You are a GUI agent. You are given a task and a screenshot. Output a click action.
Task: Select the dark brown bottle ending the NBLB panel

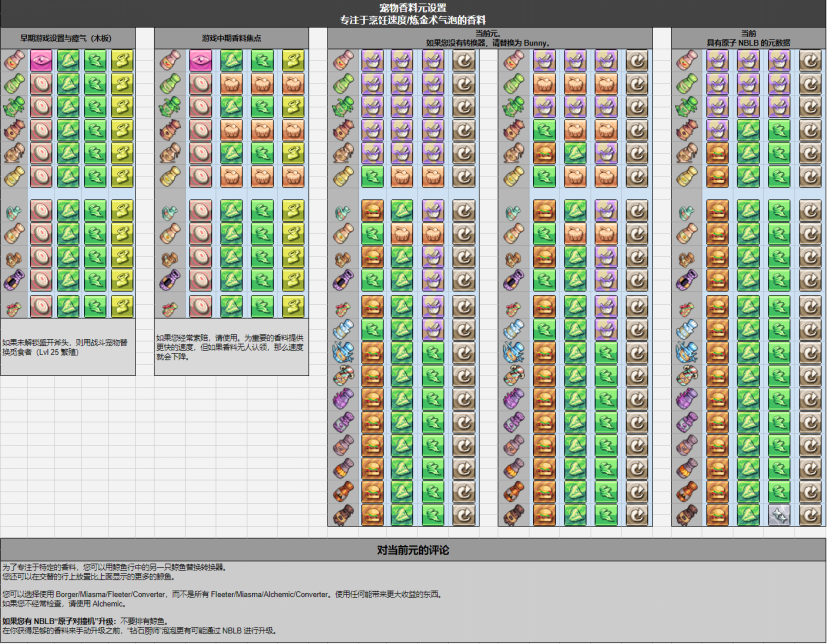tap(687, 515)
